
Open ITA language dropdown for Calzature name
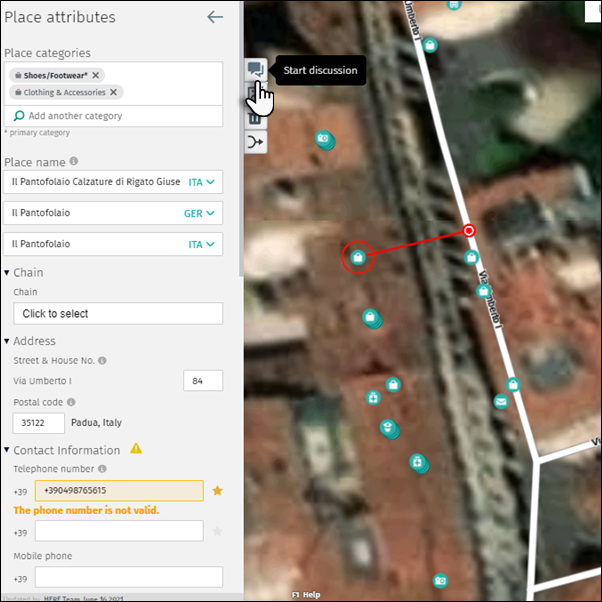click(x=201, y=182)
